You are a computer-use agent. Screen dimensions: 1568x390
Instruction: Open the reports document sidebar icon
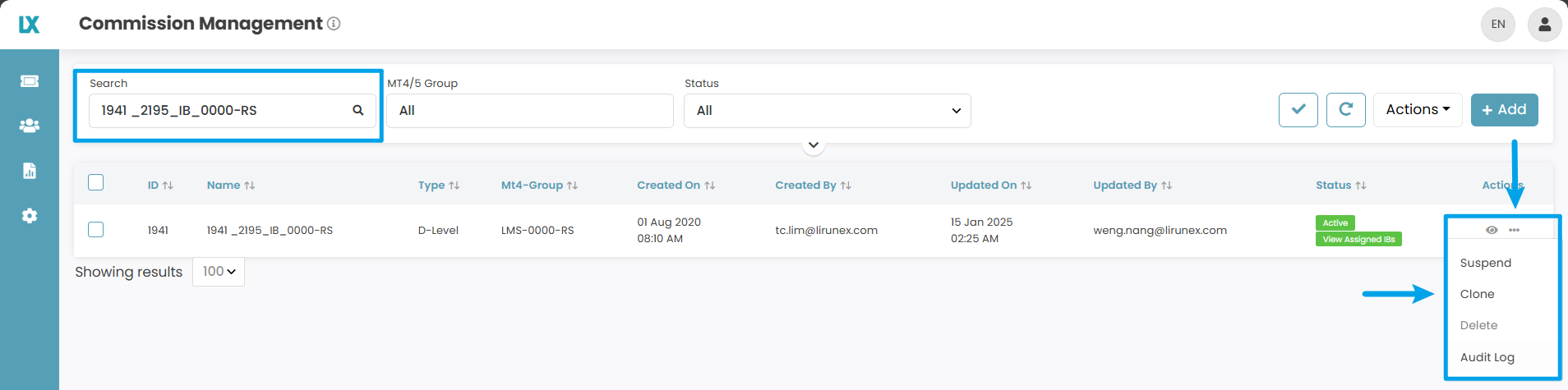coord(30,171)
